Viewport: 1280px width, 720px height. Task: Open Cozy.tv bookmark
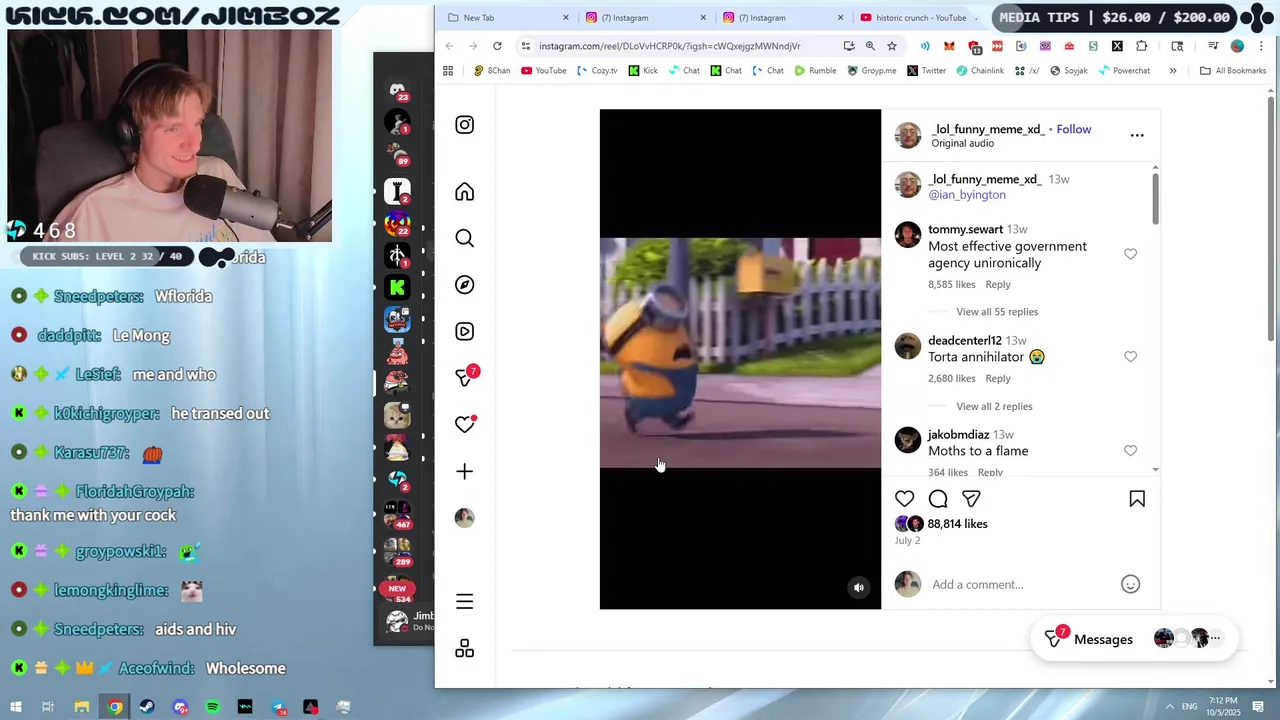597,71
